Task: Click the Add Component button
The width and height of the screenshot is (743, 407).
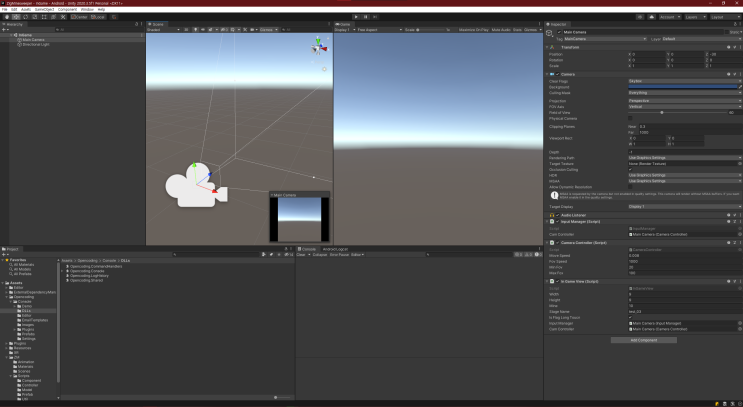Action: point(643,340)
